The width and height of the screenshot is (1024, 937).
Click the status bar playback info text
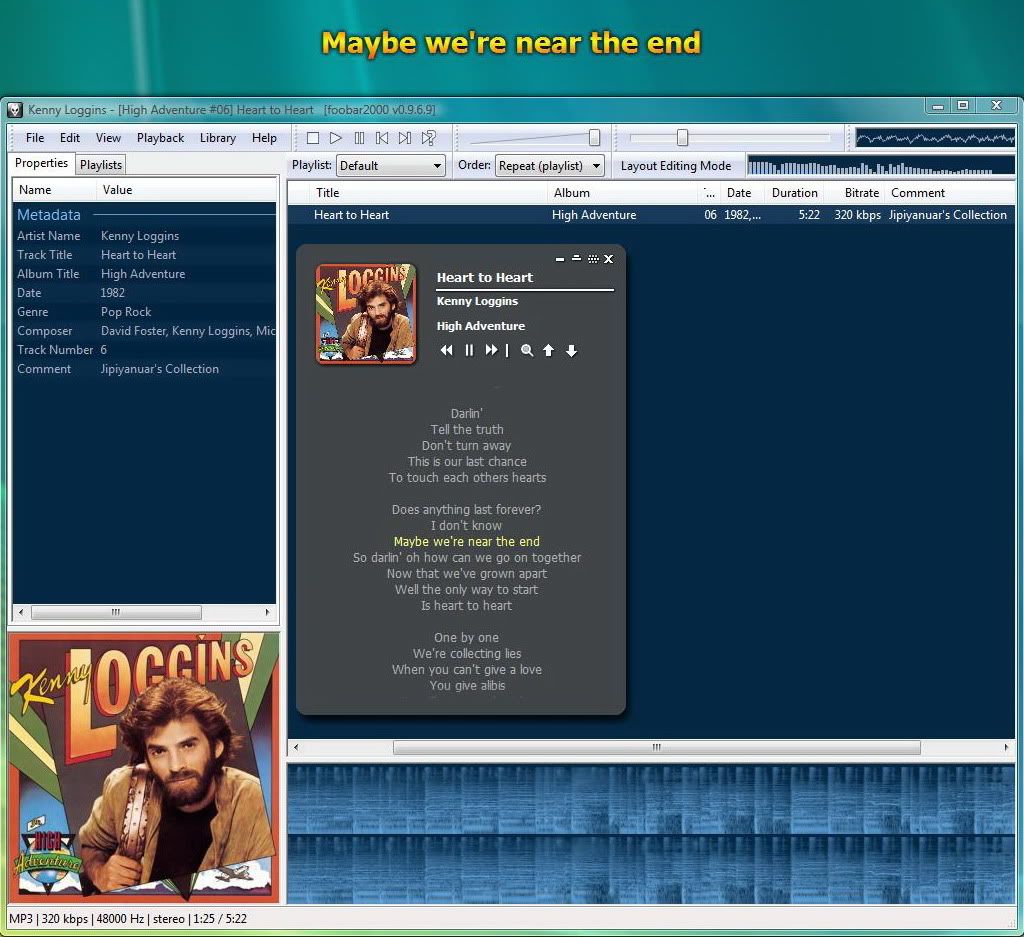pos(128,919)
